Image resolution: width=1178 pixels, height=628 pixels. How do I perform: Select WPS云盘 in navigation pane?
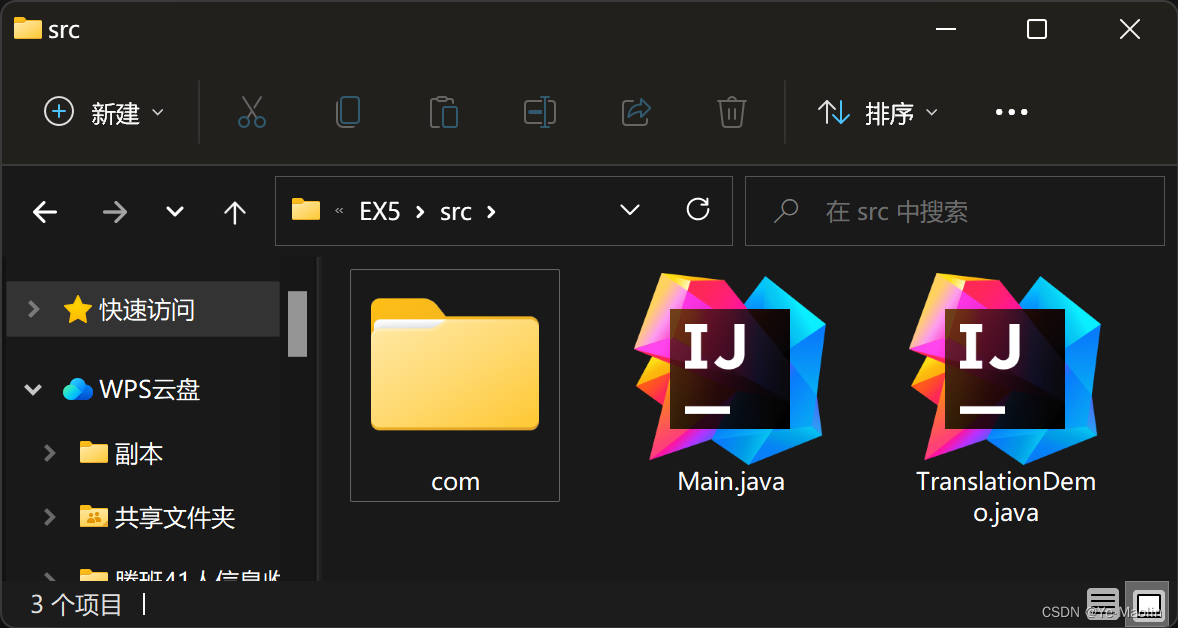(131, 390)
